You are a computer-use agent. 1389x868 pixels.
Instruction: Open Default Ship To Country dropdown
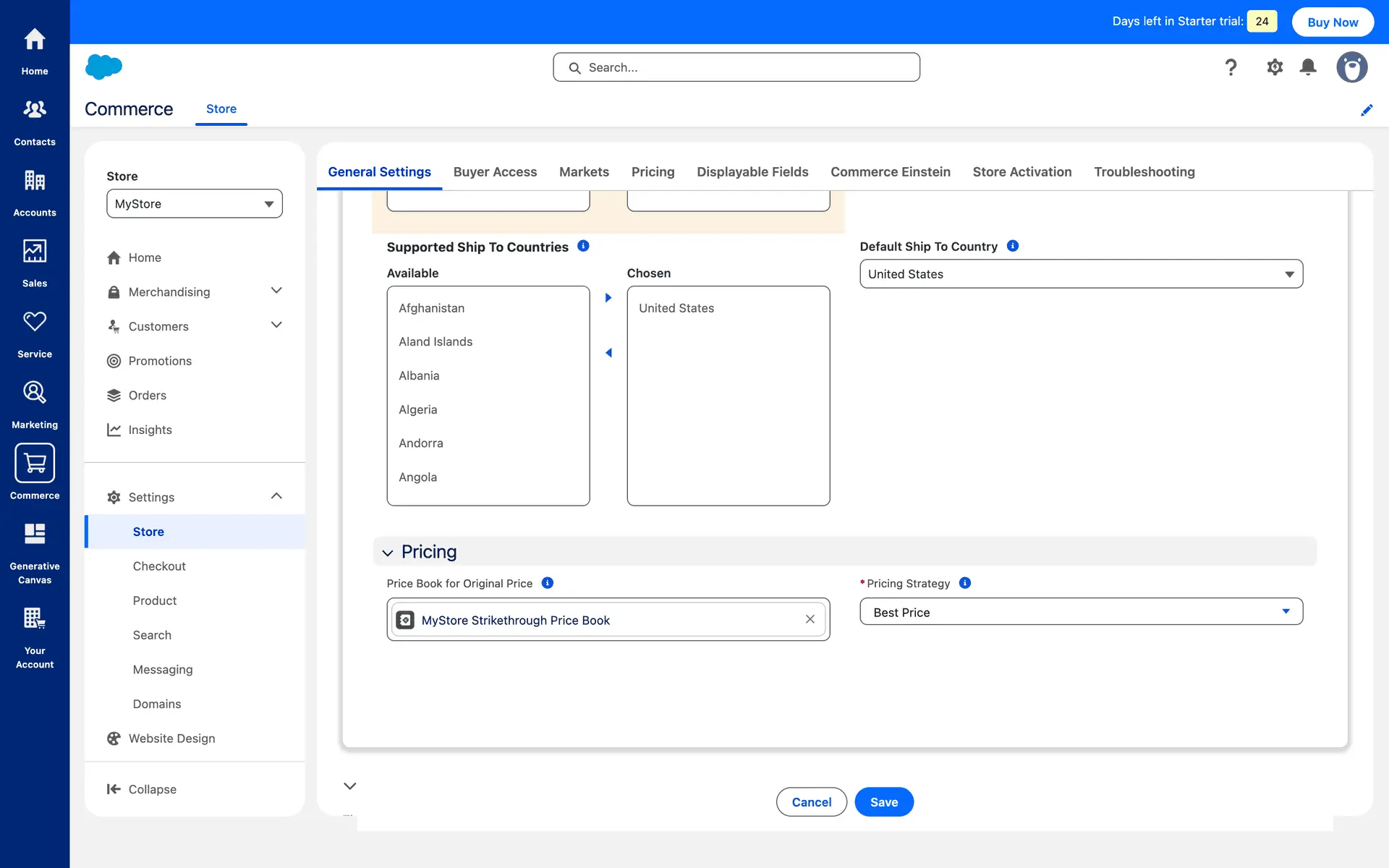click(x=1081, y=274)
